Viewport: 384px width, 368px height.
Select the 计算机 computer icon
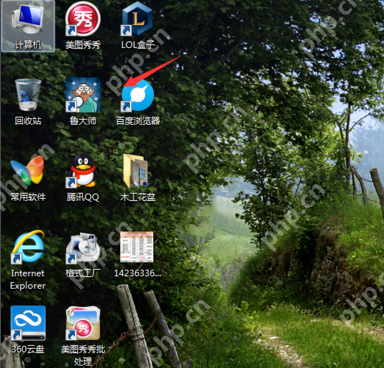(28, 19)
